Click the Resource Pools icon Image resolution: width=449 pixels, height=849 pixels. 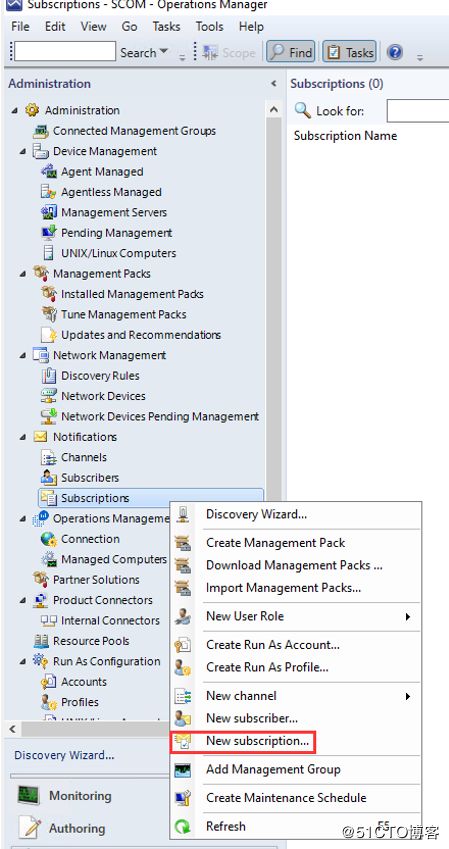(x=41, y=641)
